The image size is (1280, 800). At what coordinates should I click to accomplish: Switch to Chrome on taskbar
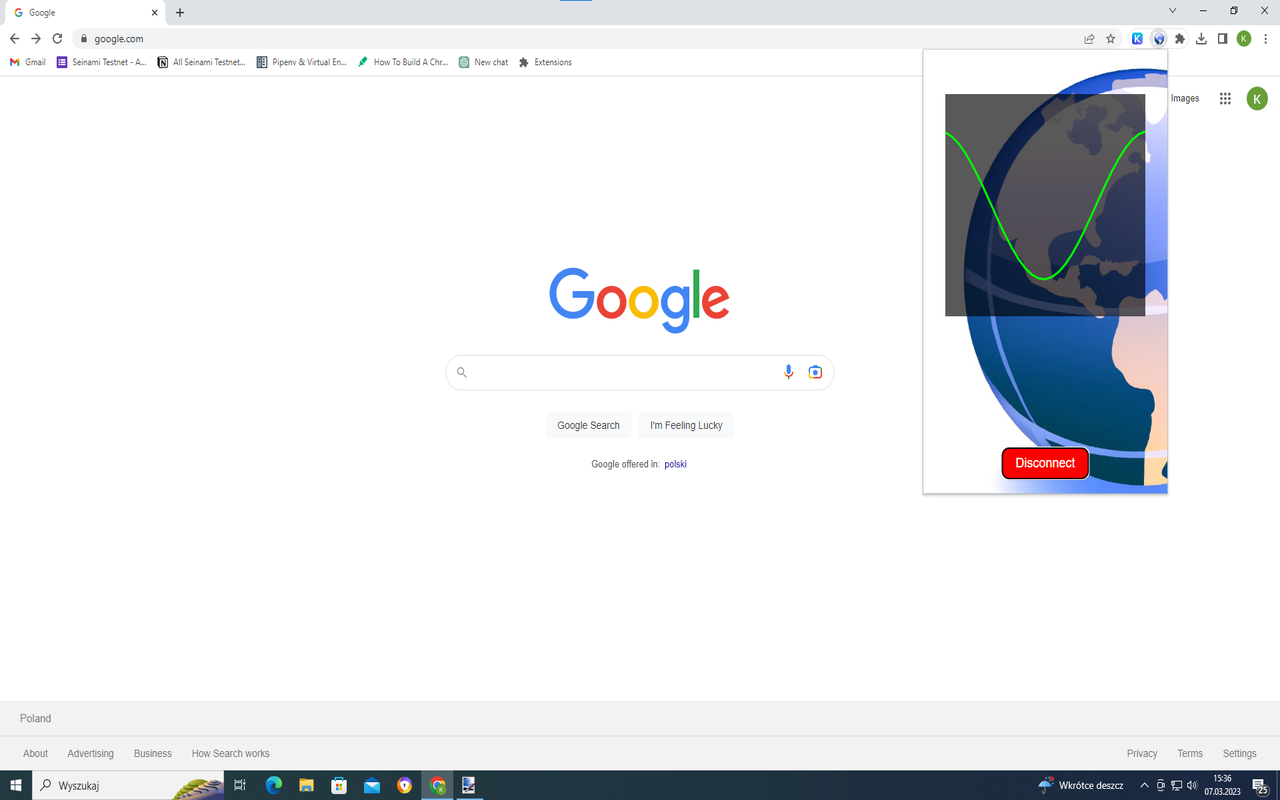(x=437, y=785)
